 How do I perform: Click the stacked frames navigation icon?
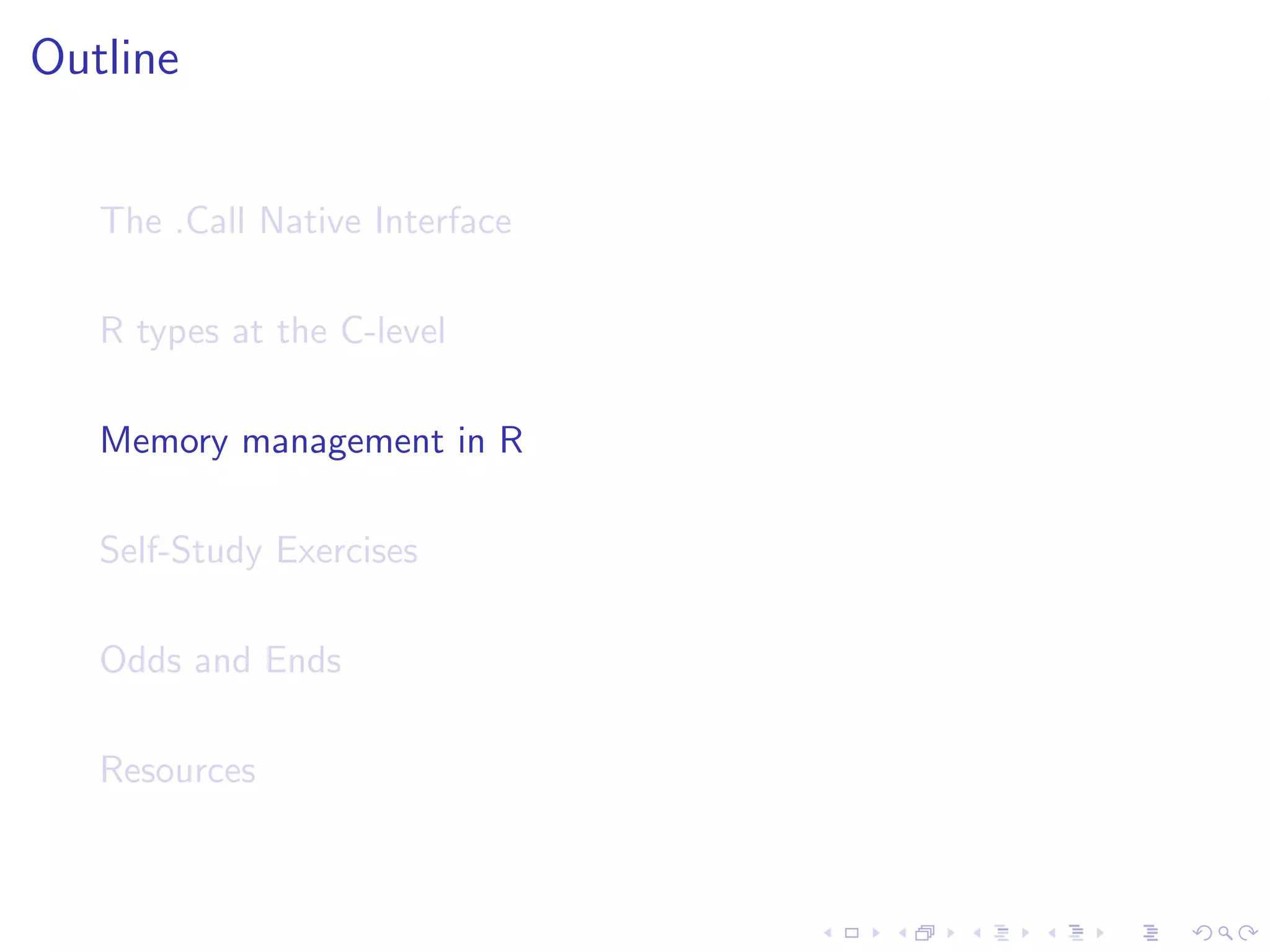tap(925, 933)
